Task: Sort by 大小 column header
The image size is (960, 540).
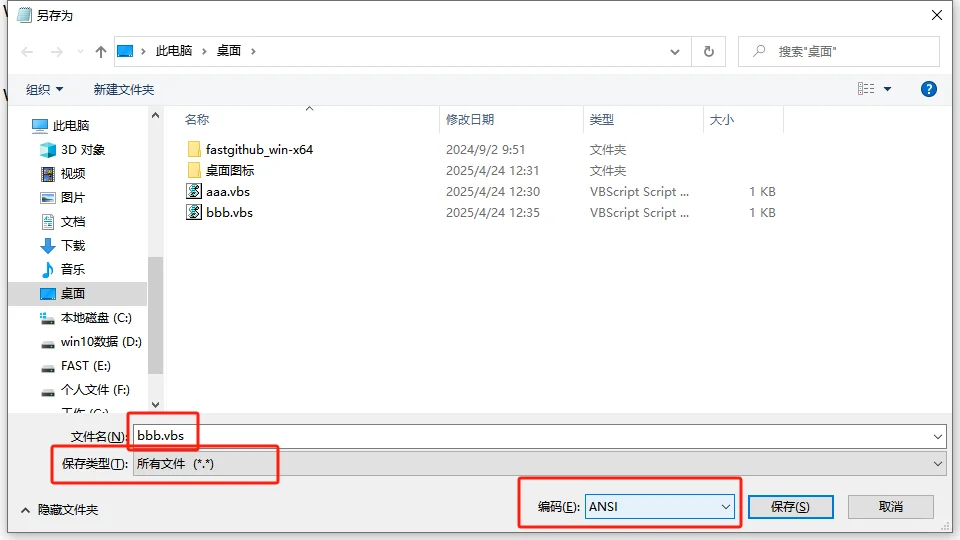Action: pyautogui.click(x=722, y=119)
